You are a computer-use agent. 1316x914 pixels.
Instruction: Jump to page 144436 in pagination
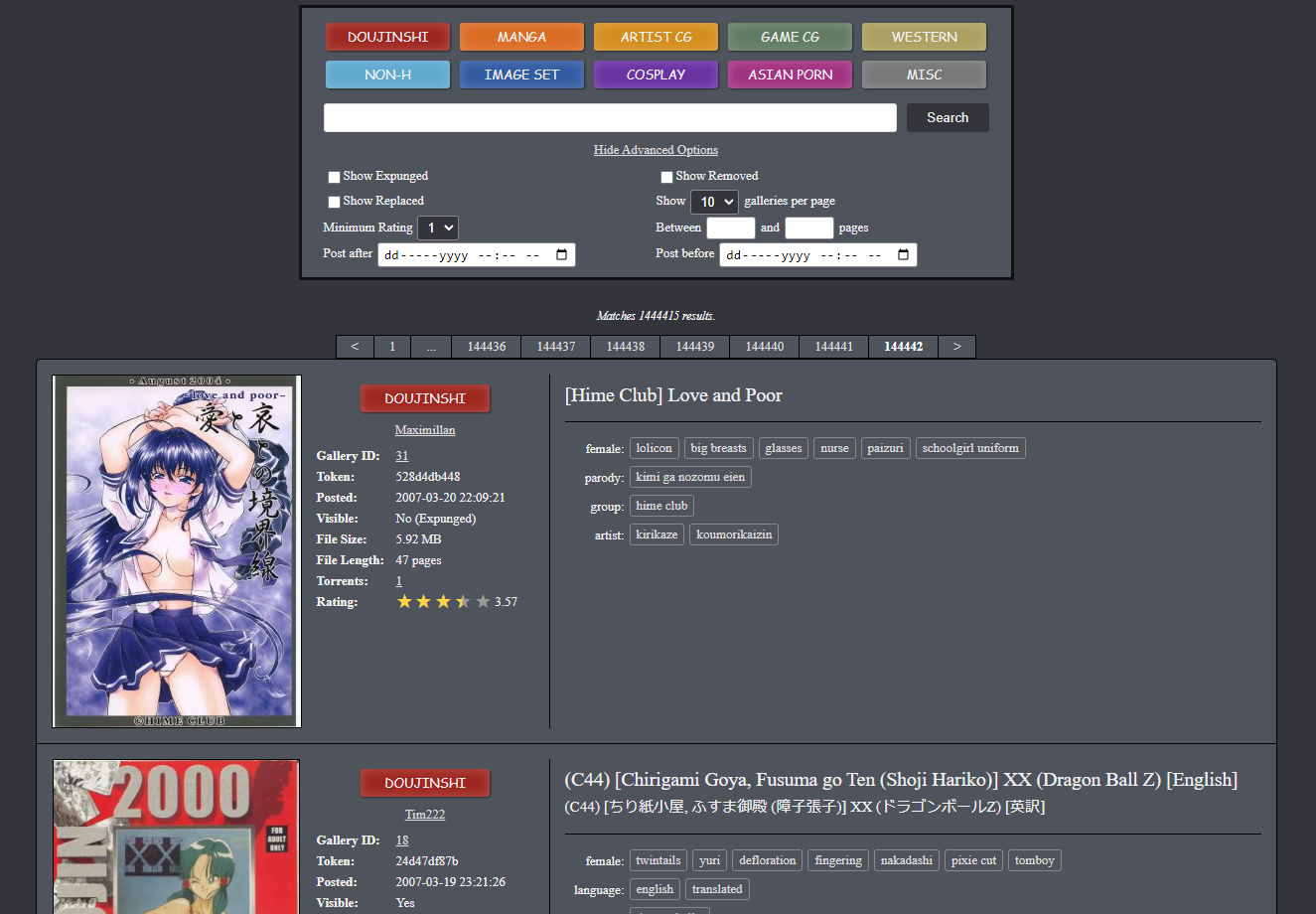pyautogui.click(x=487, y=347)
